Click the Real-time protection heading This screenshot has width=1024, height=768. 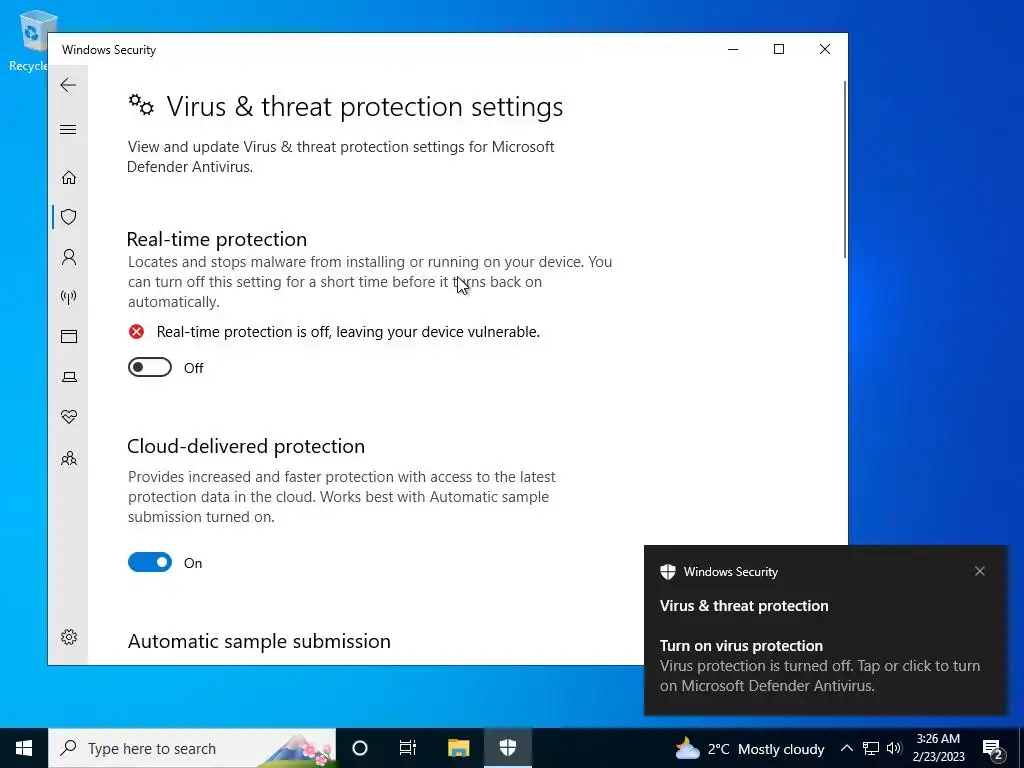click(x=217, y=239)
